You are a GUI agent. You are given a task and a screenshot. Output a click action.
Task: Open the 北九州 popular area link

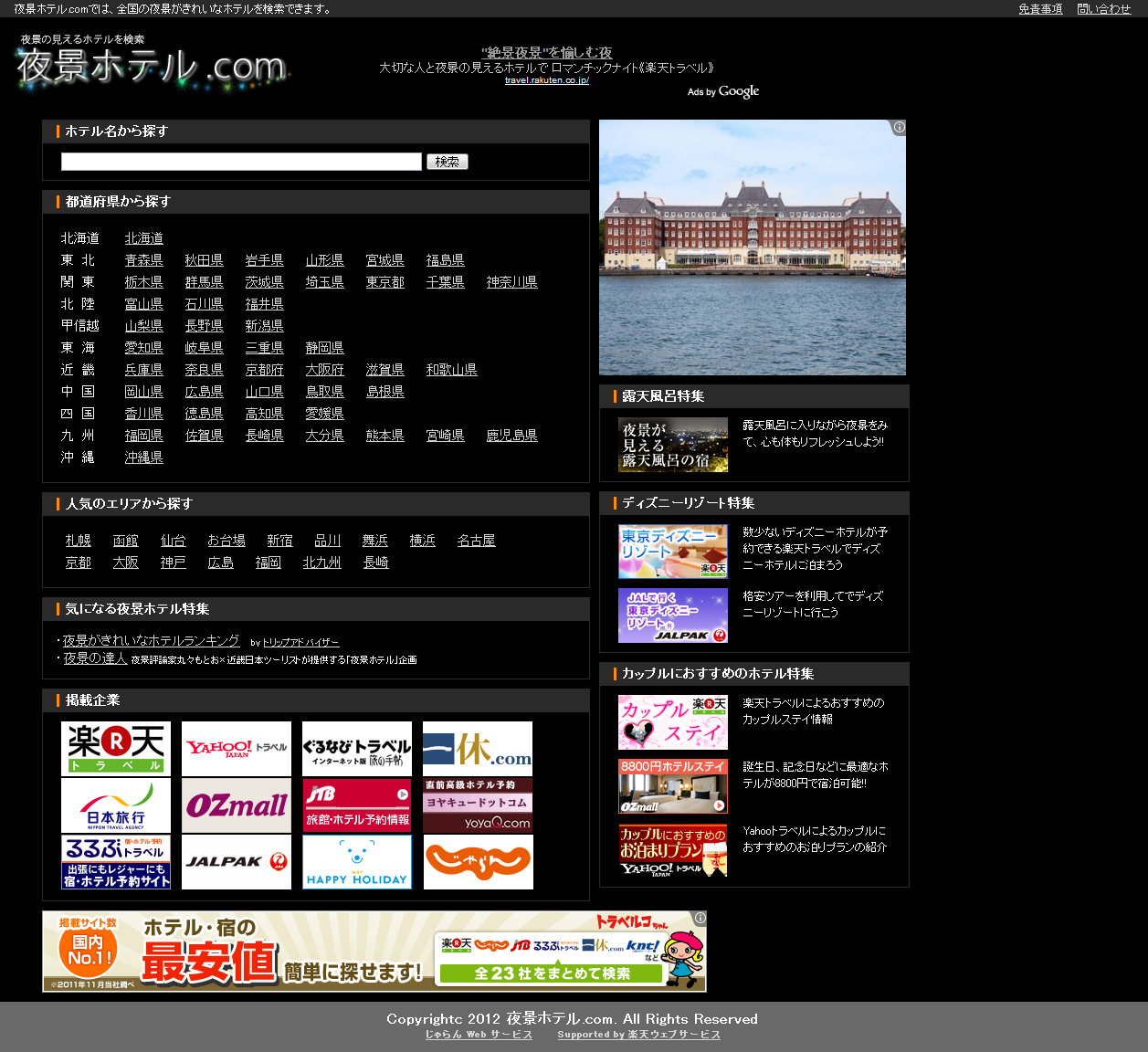tap(322, 563)
